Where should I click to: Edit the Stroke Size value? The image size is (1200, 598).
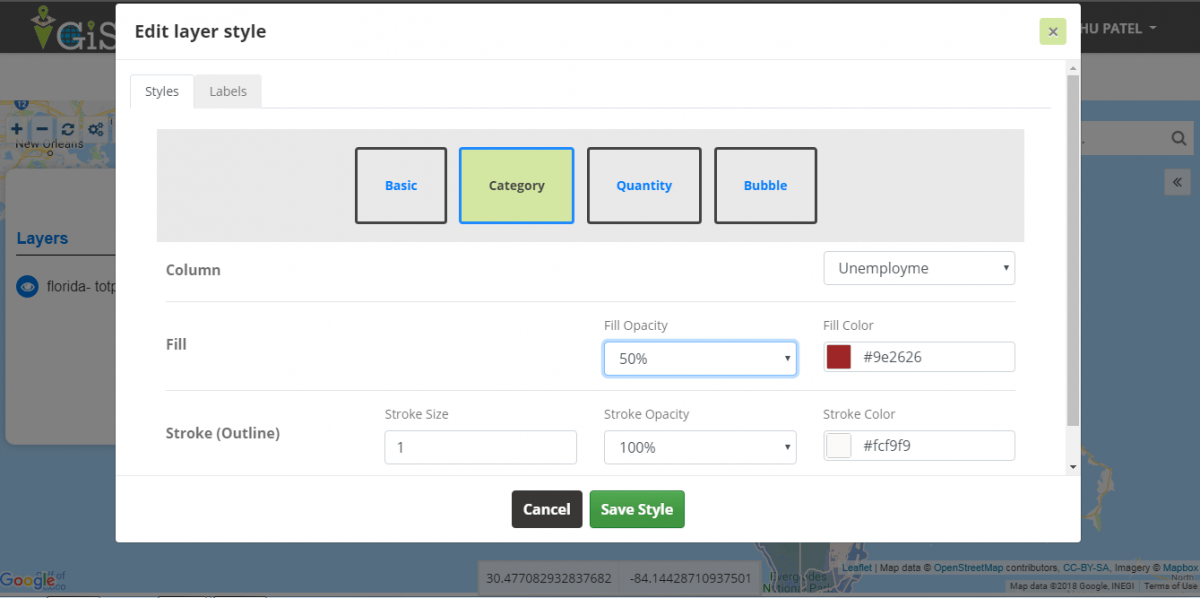pos(480,447)
